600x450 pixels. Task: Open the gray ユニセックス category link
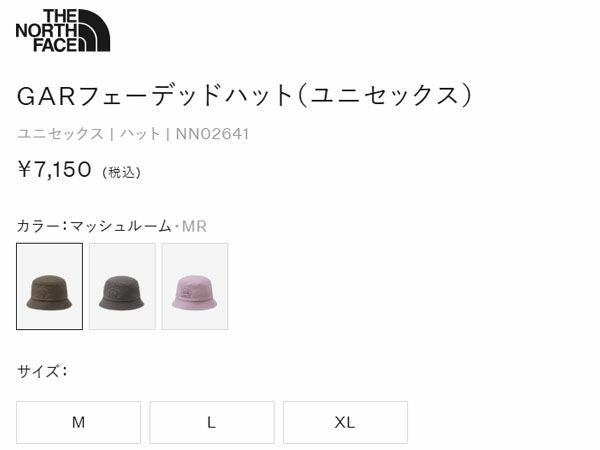click(60, 134)
